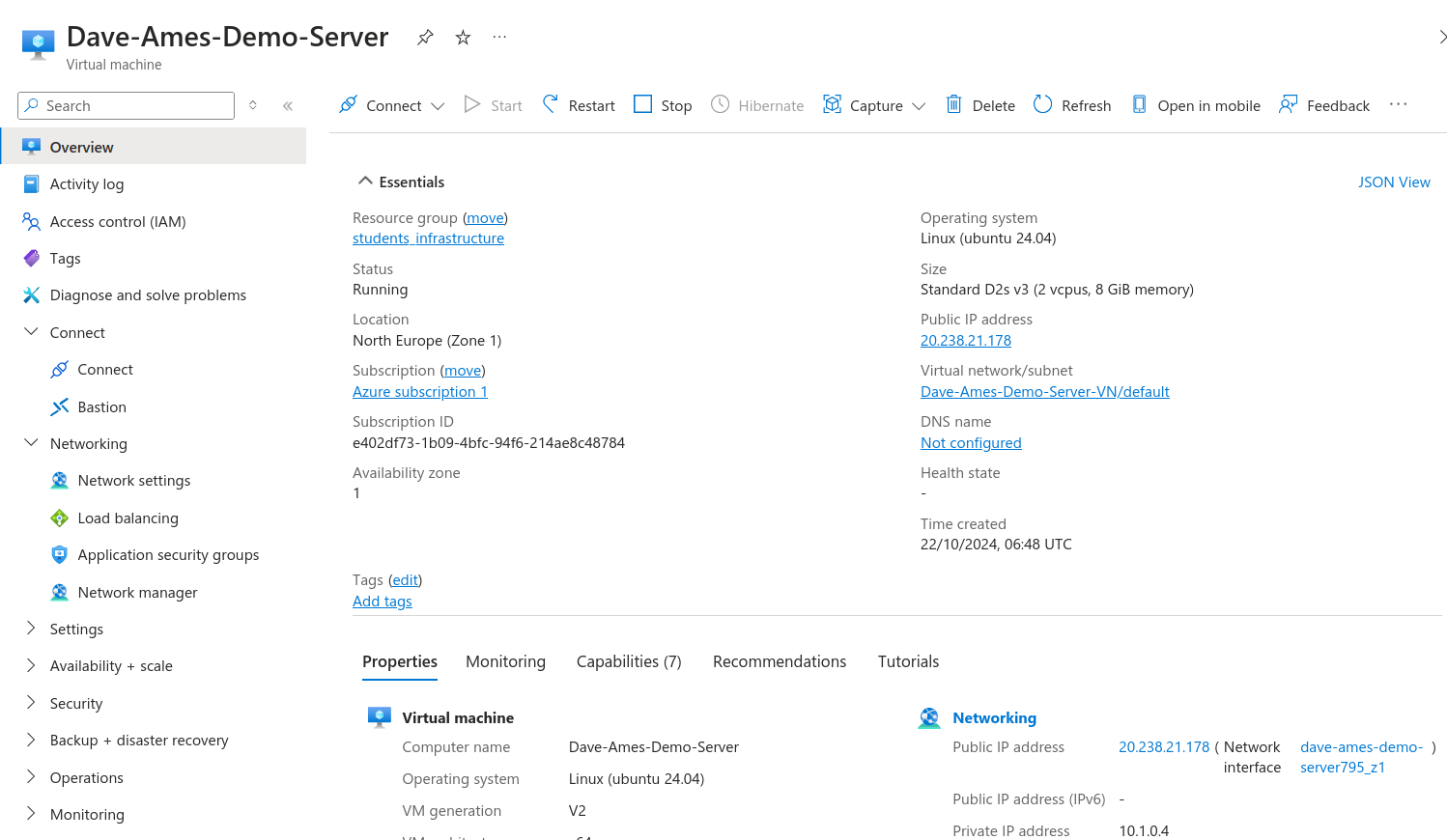Switch to the Properties tab
Viewport: 1447px width, 840px height.
point(400,661)
